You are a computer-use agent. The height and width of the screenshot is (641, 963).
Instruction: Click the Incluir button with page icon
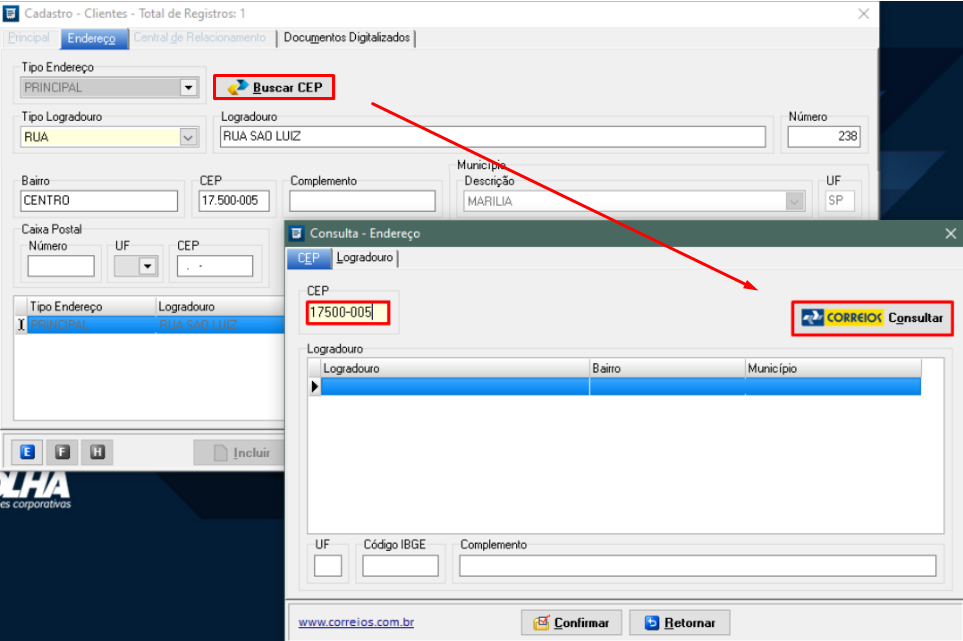240,453
